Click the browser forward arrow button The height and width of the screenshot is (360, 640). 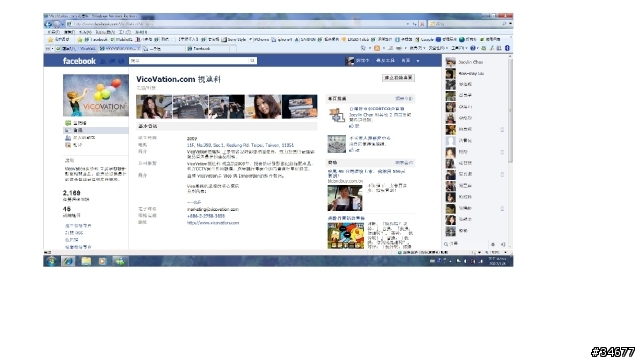(57, 24)
